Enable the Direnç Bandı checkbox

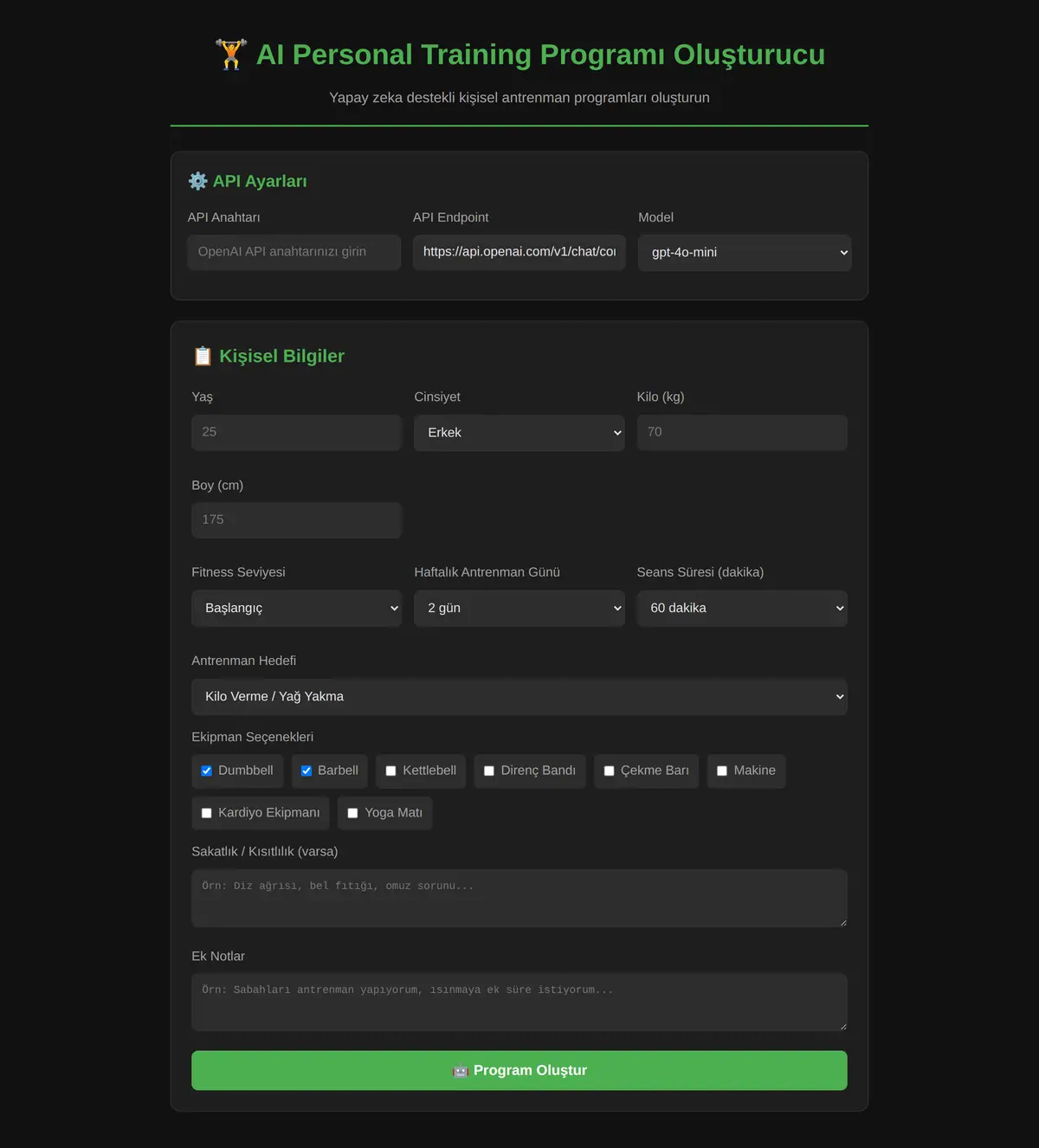pos(489,771)
